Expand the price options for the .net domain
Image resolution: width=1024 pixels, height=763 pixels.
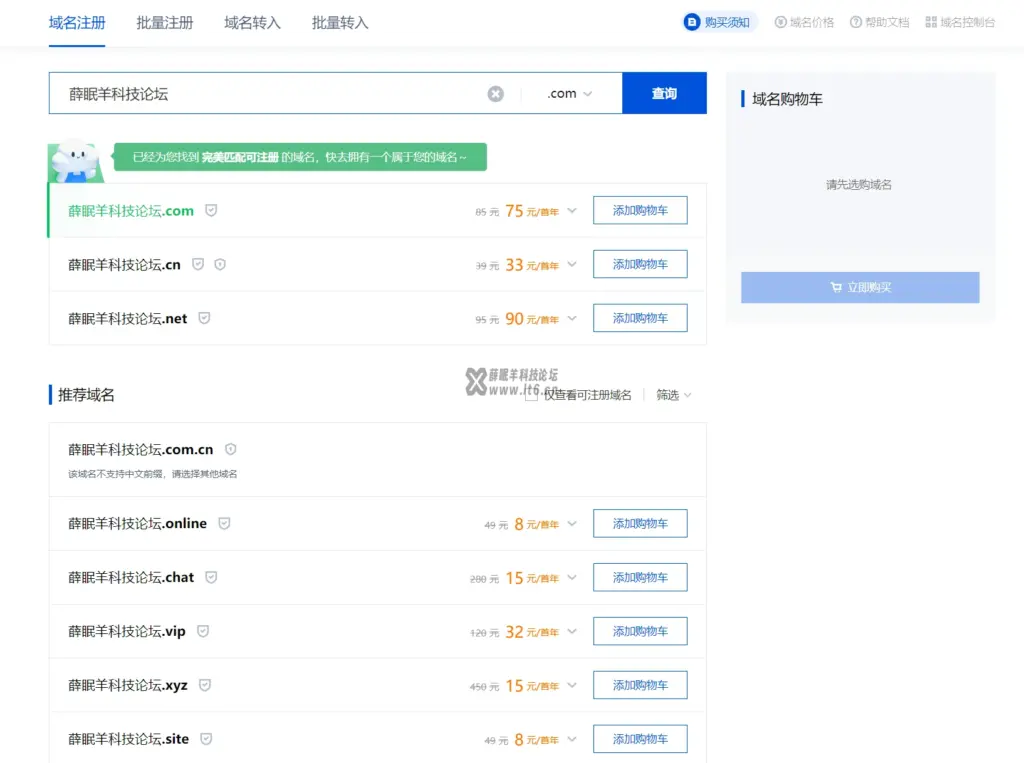tap(572, 318)
